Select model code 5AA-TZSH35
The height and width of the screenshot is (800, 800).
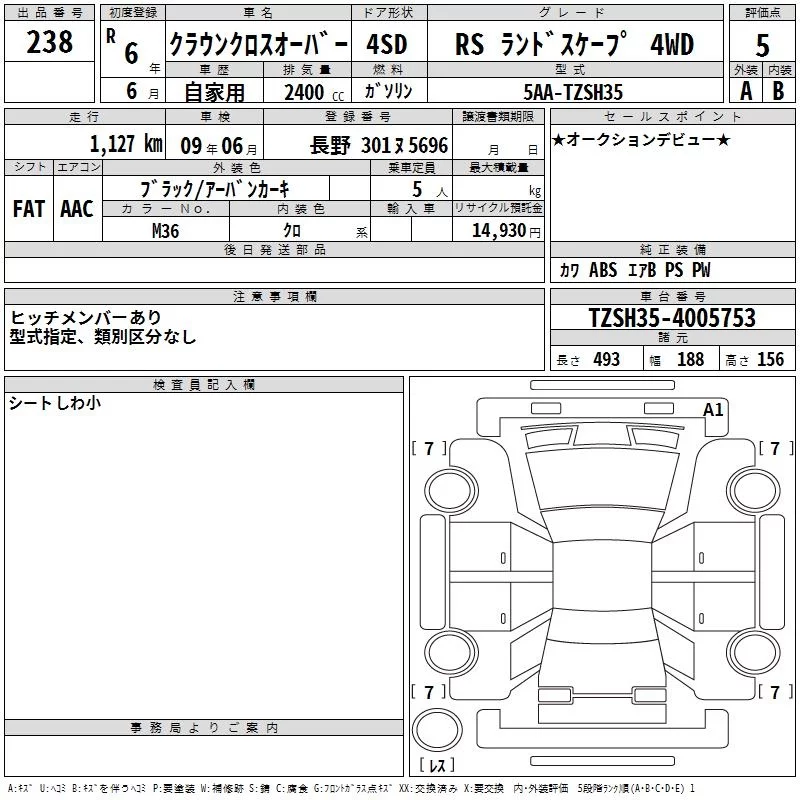573,92
